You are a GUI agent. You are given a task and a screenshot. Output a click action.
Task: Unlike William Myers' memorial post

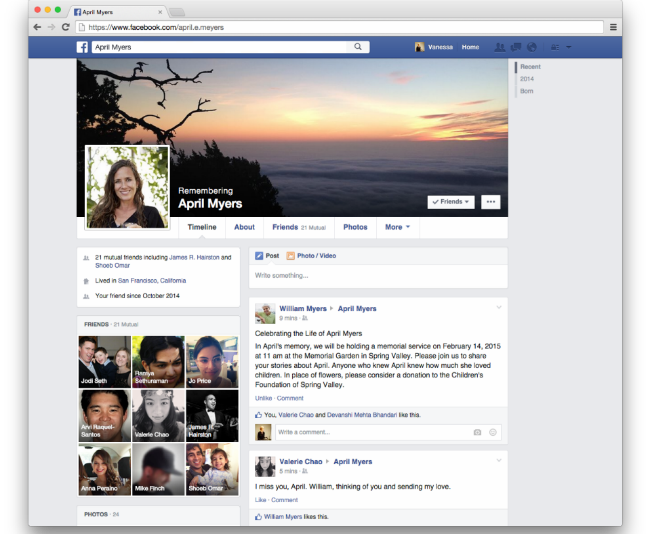pyautogui.click(x=263, y=398)
